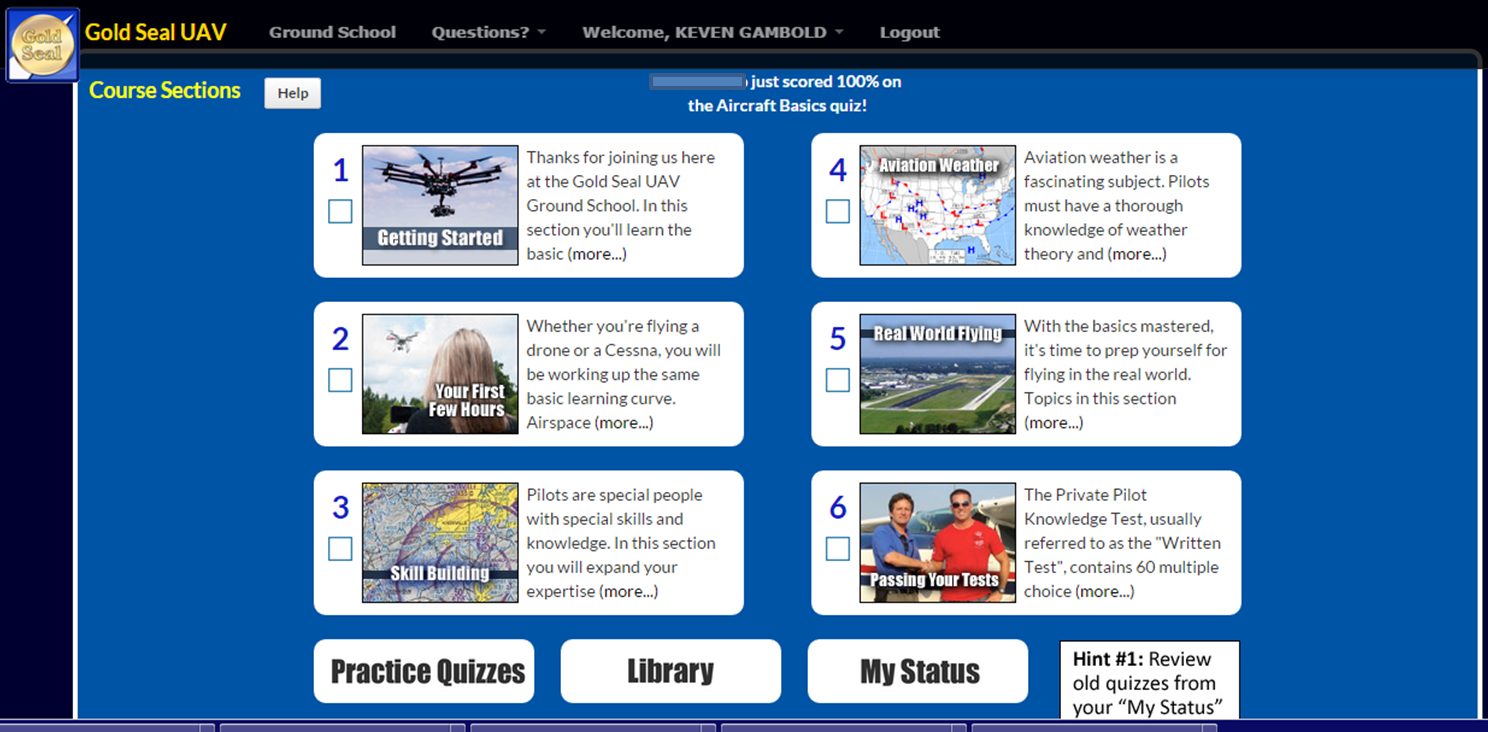Open the Aviation Weather map image
Image resolution: width=1488 pixels, height=732 pixels.
(x=937, y=205)
